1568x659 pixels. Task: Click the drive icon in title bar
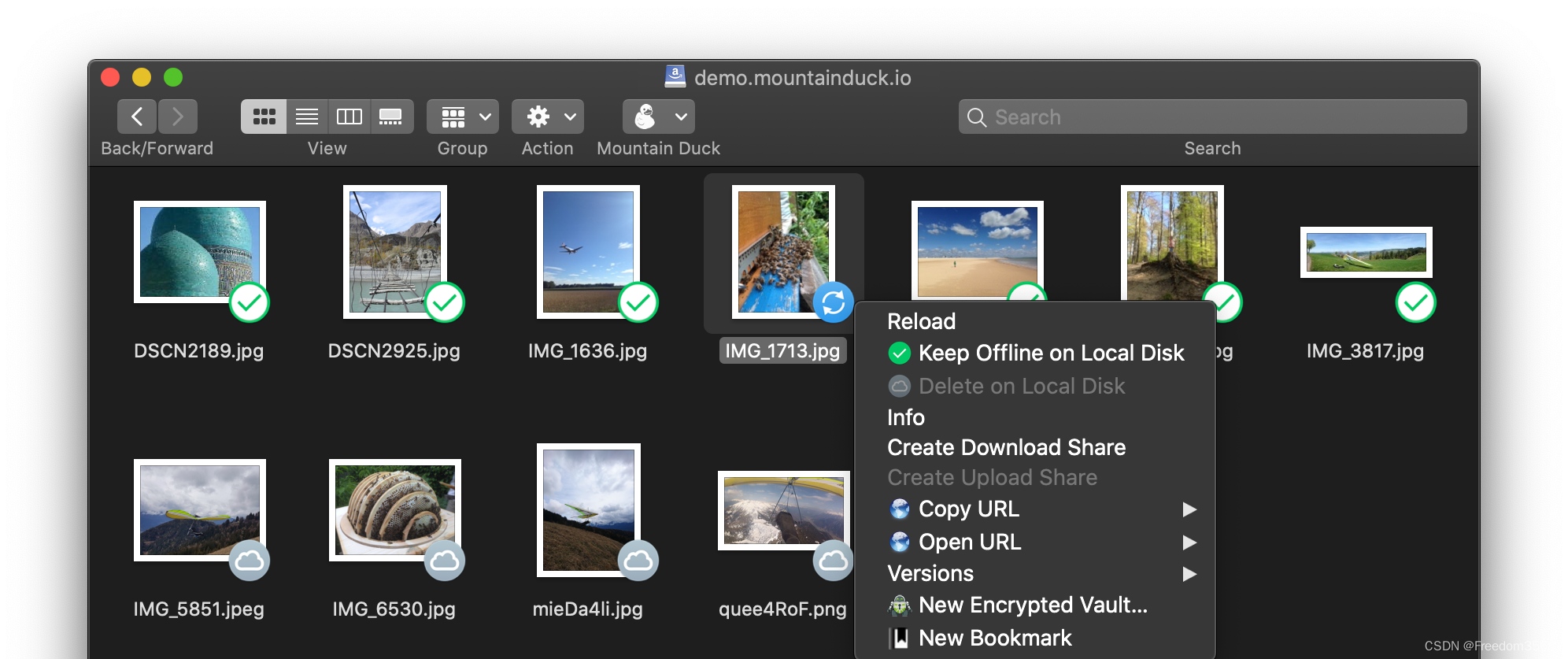click(675, 76)
